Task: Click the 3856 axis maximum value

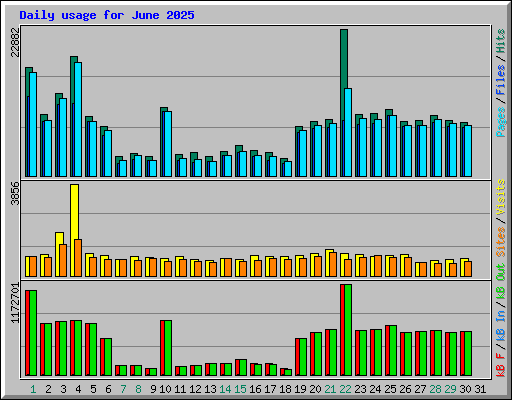Action: click(x=15, y=193)
